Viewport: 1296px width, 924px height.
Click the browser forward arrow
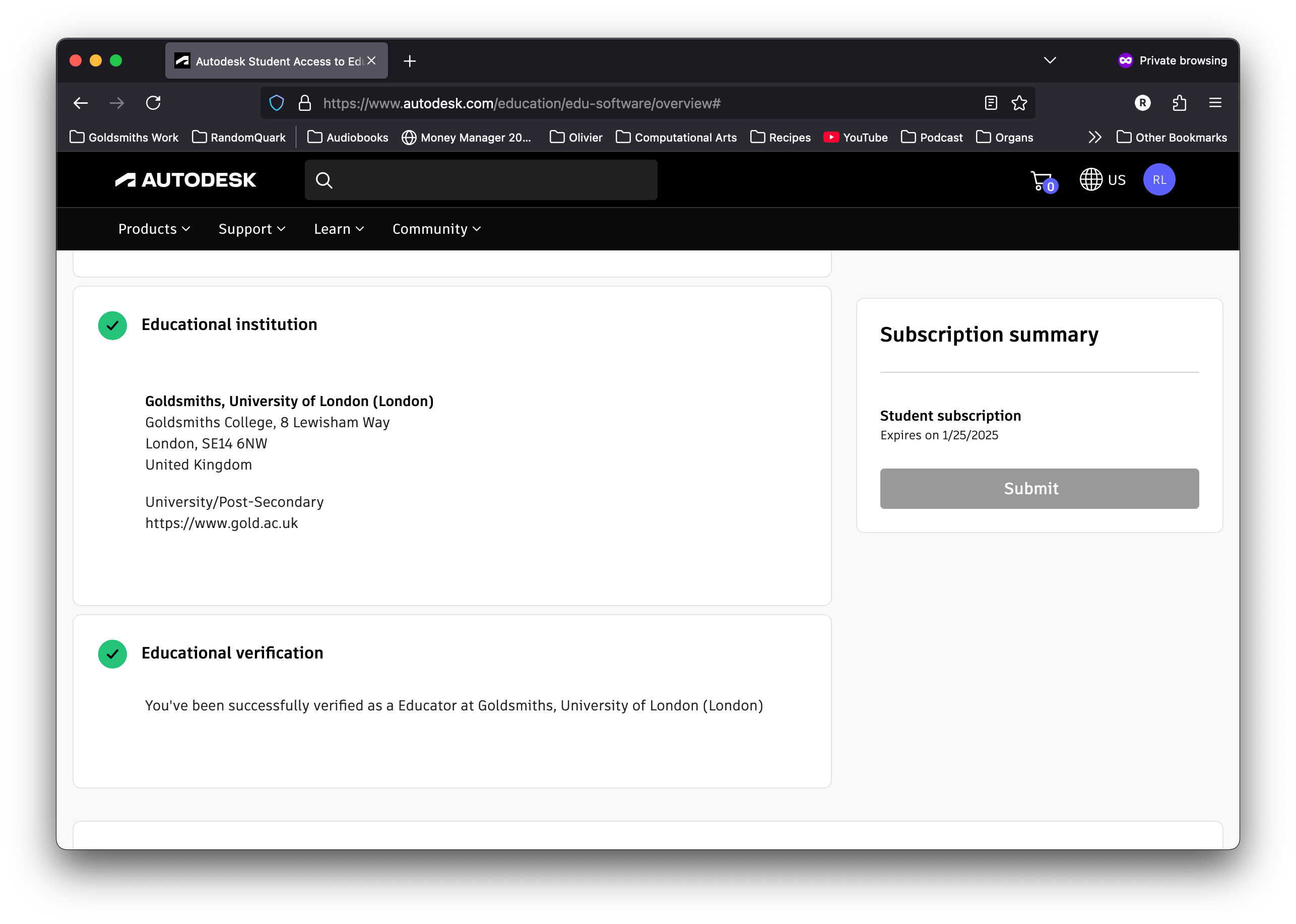(116, 103)
